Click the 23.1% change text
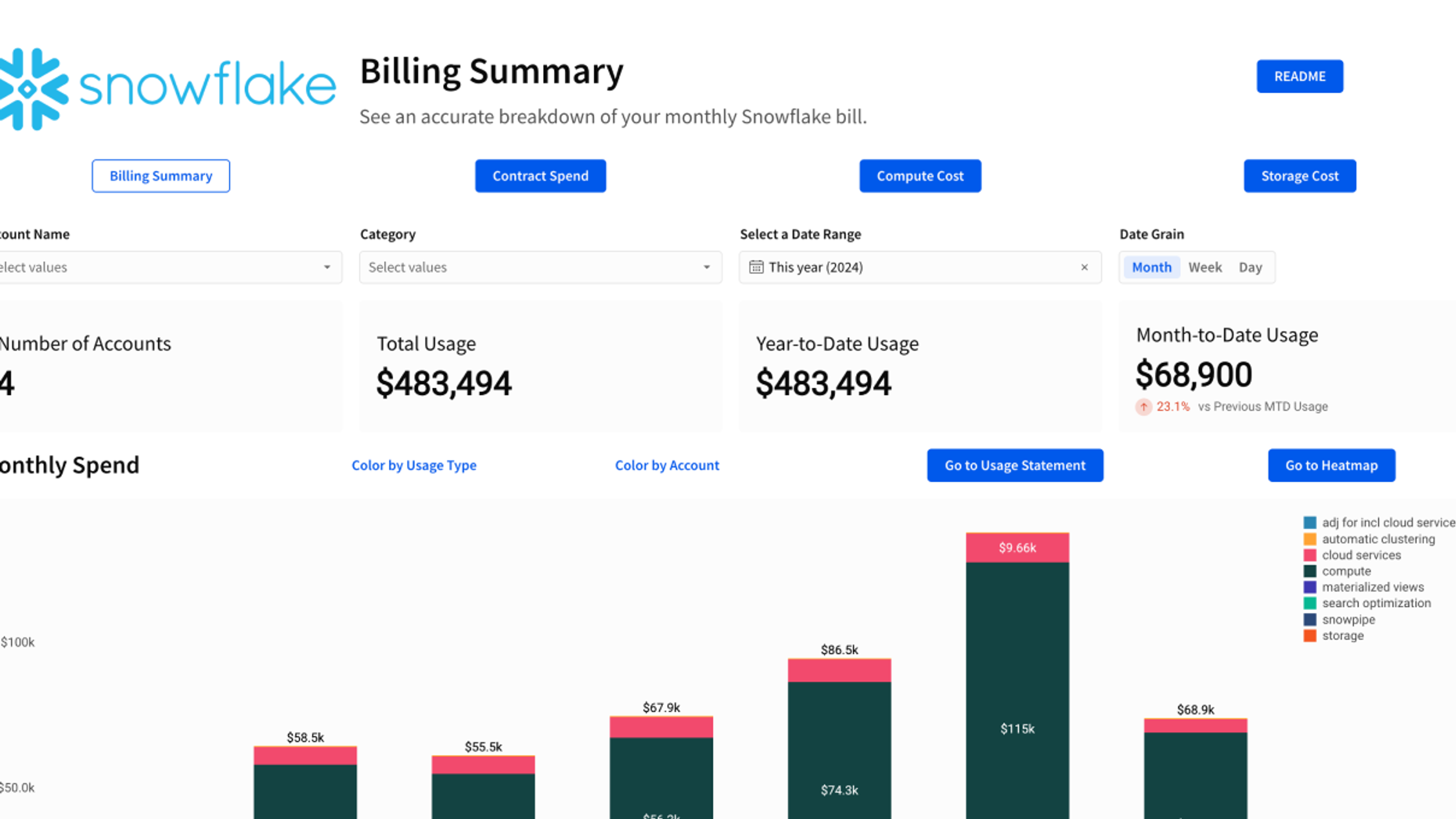Image resolution: width=1456 pixels, height=819 pixels. [1173, 406]
